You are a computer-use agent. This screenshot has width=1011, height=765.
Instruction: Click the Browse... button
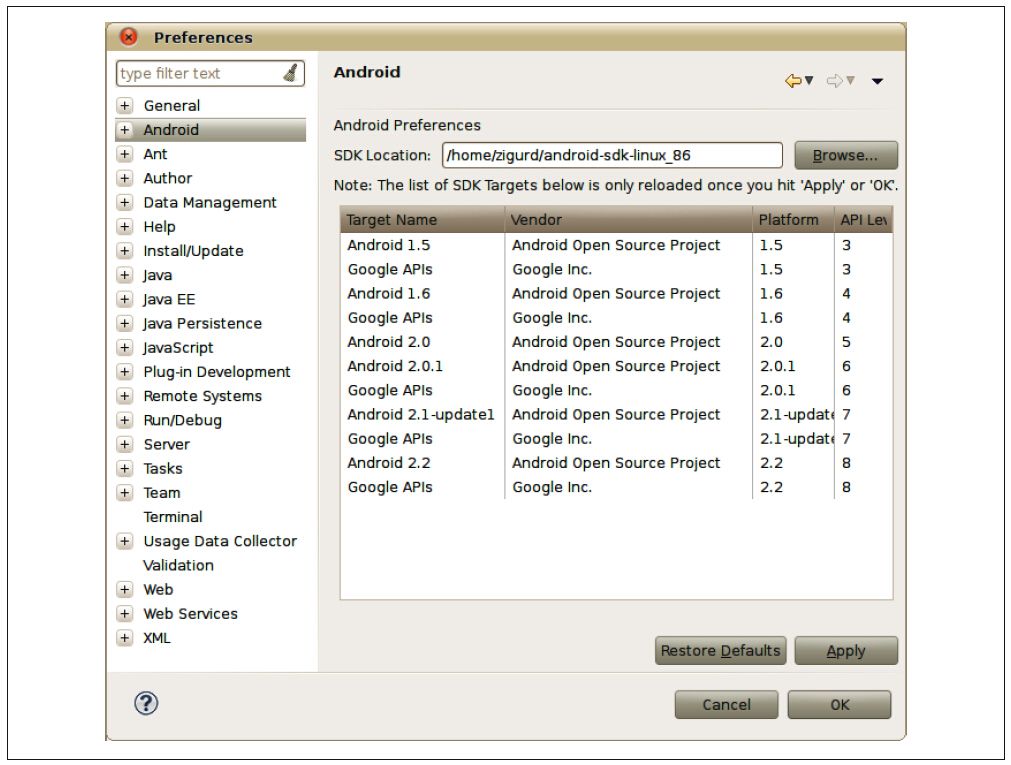(845, 155)
